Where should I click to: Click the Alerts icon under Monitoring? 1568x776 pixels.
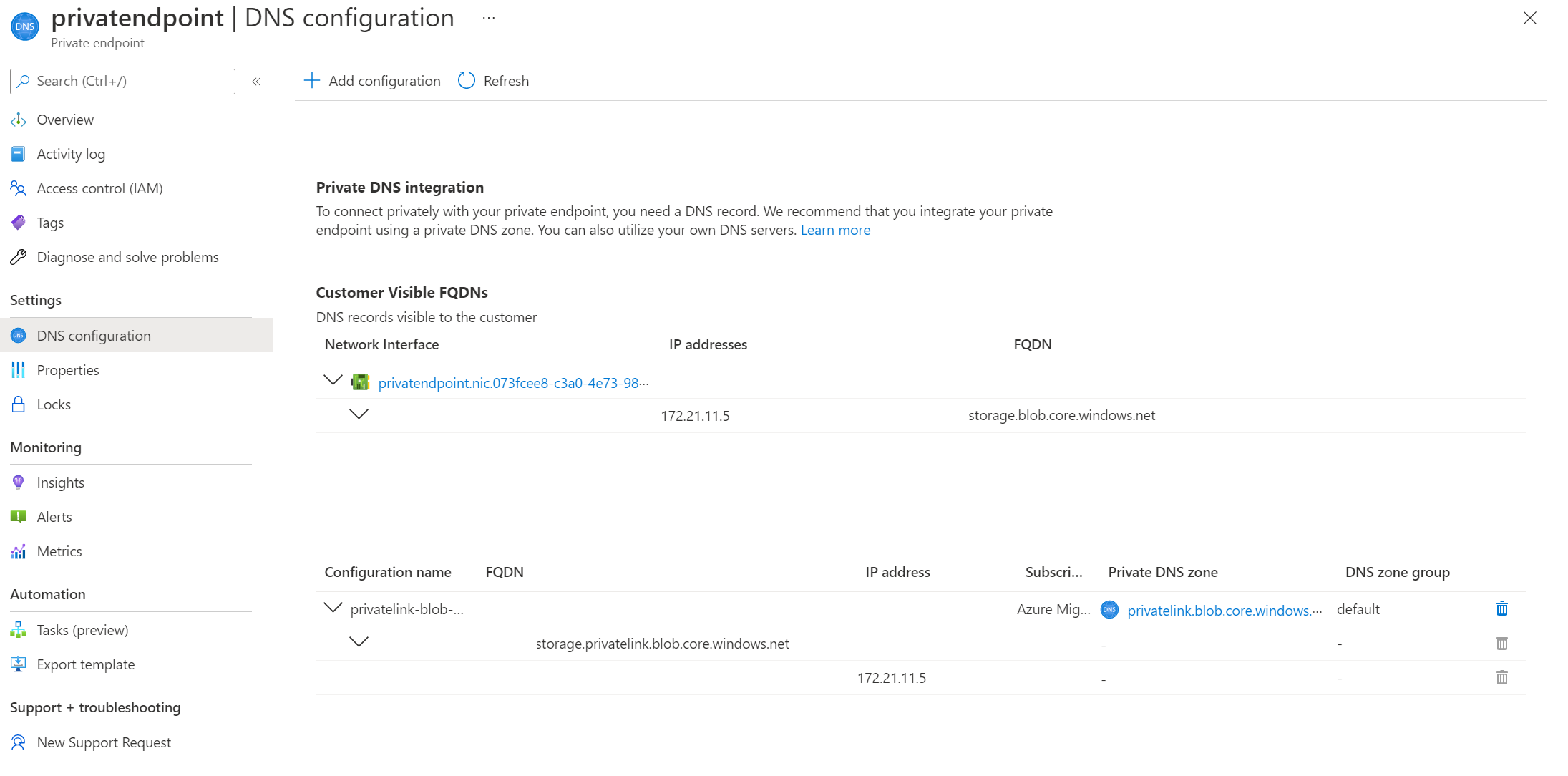(19, 516)
